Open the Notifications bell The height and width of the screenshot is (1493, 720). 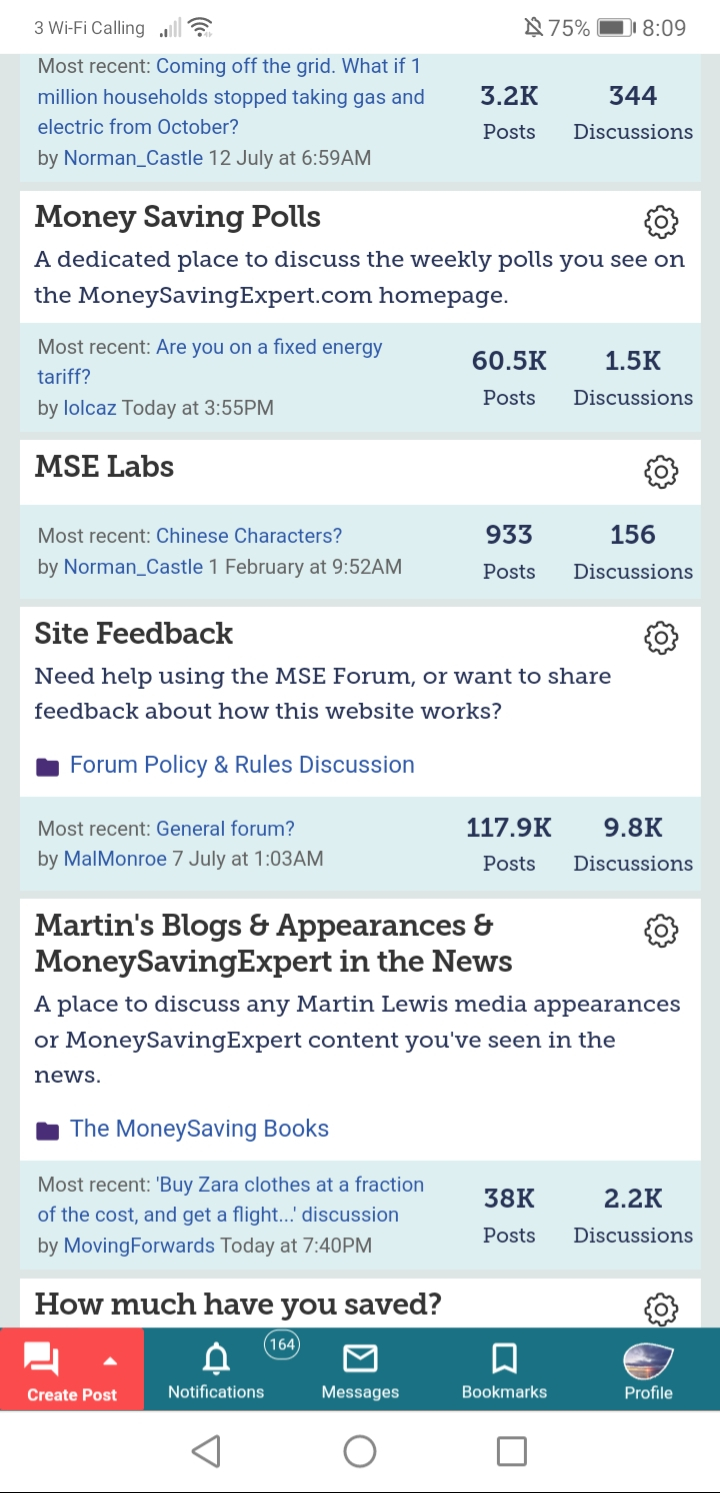tap(216, 1370)
